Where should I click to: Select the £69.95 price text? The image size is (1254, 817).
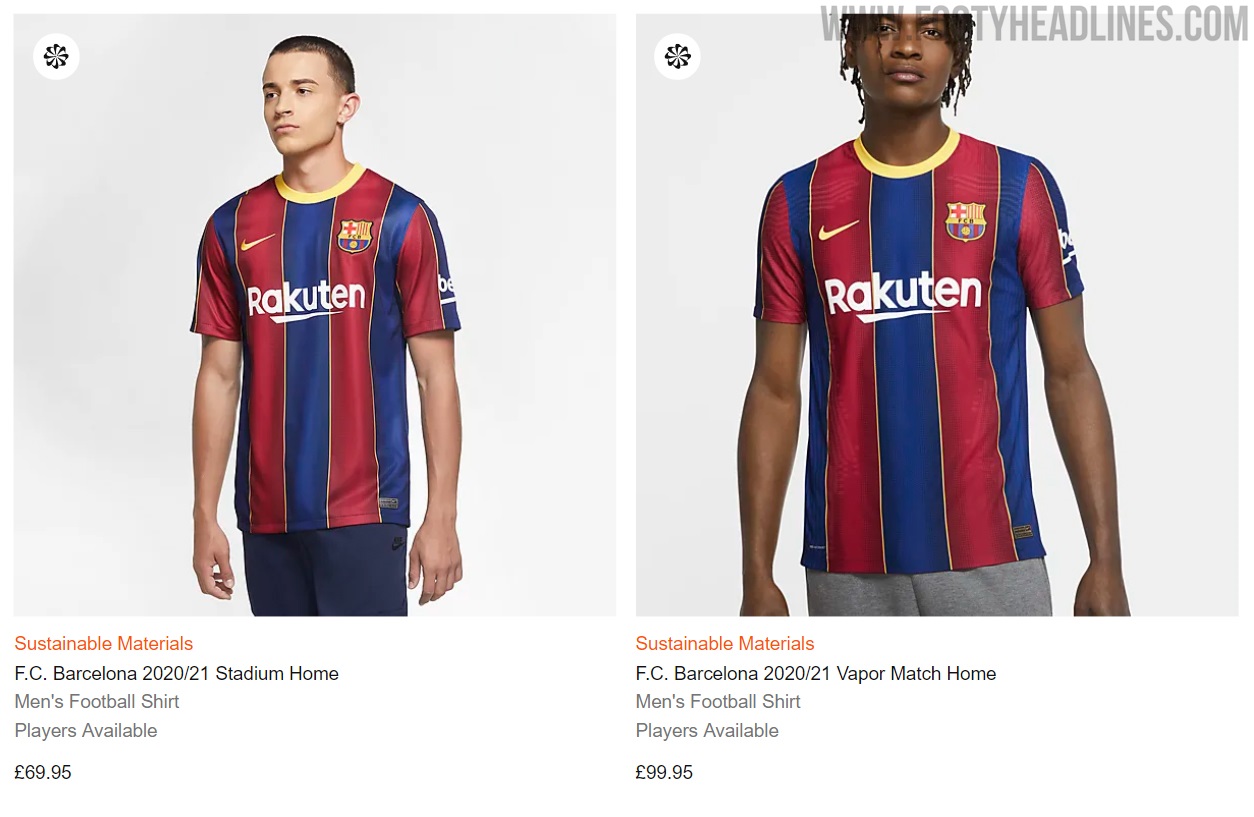(43, 772)
